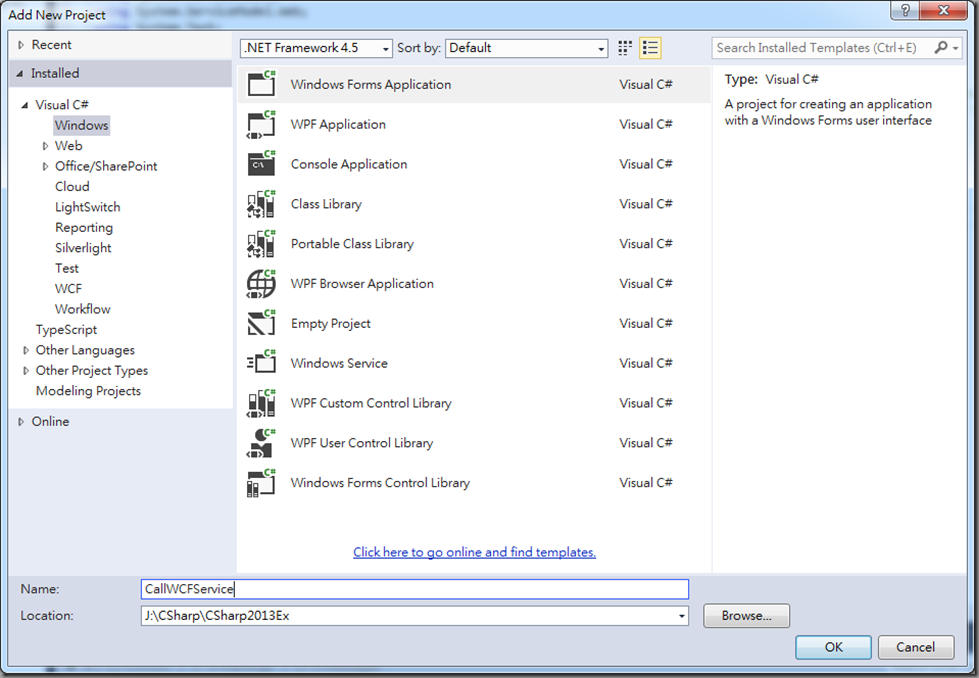Viewport: 979px width, 678px height.
Task: Expand the Office/SharePoint node
Action: tap(45, 167)
